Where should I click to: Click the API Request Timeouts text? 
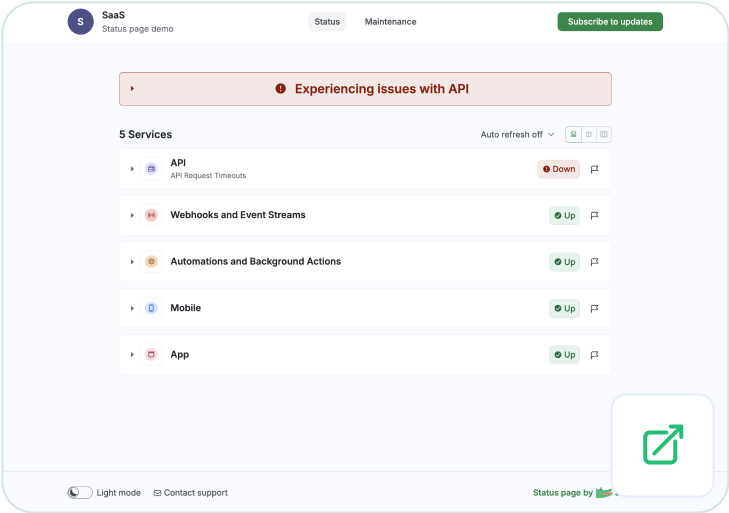pos(208,175)
